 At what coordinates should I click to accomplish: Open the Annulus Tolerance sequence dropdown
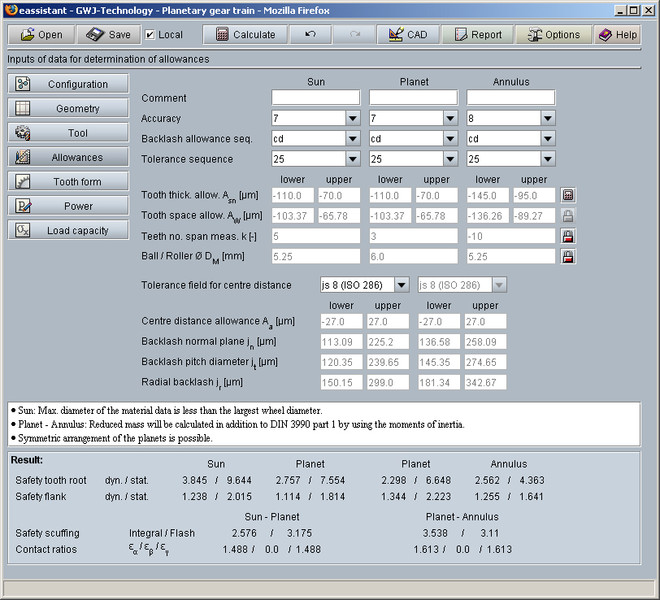[x=547, y=159]
